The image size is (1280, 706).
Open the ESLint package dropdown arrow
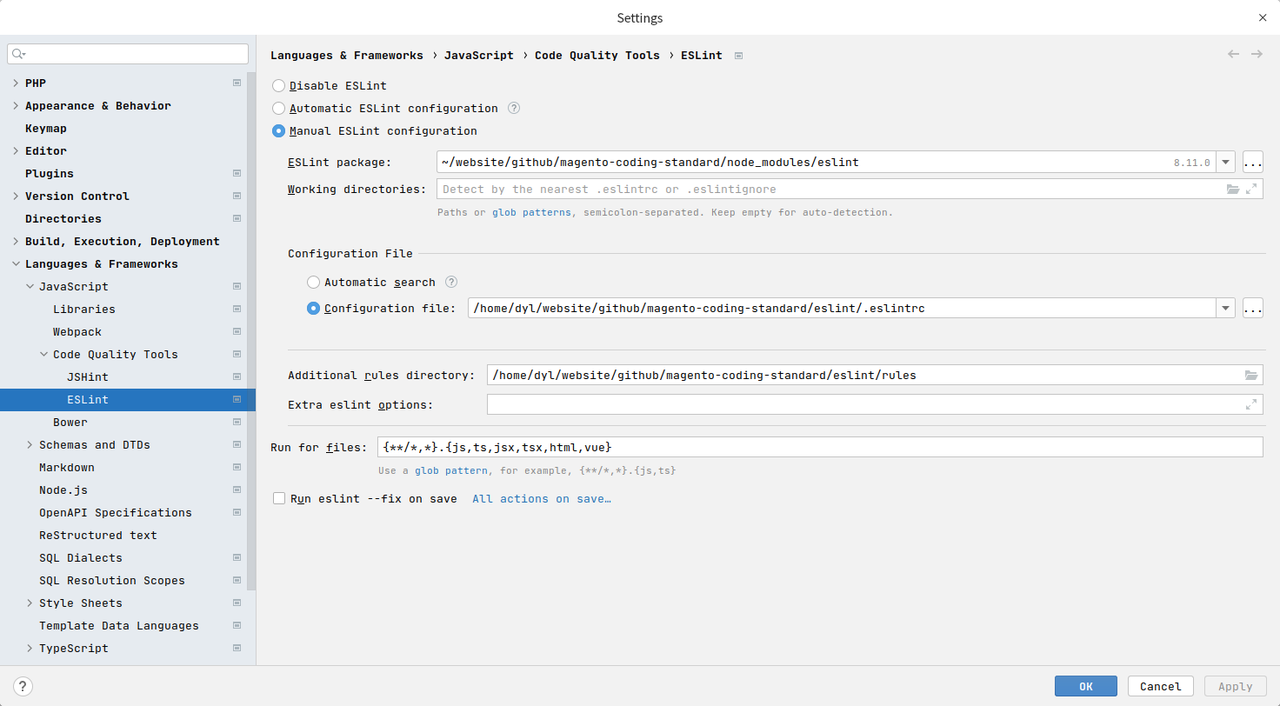pyautogui.click(x=1226, y=162)
